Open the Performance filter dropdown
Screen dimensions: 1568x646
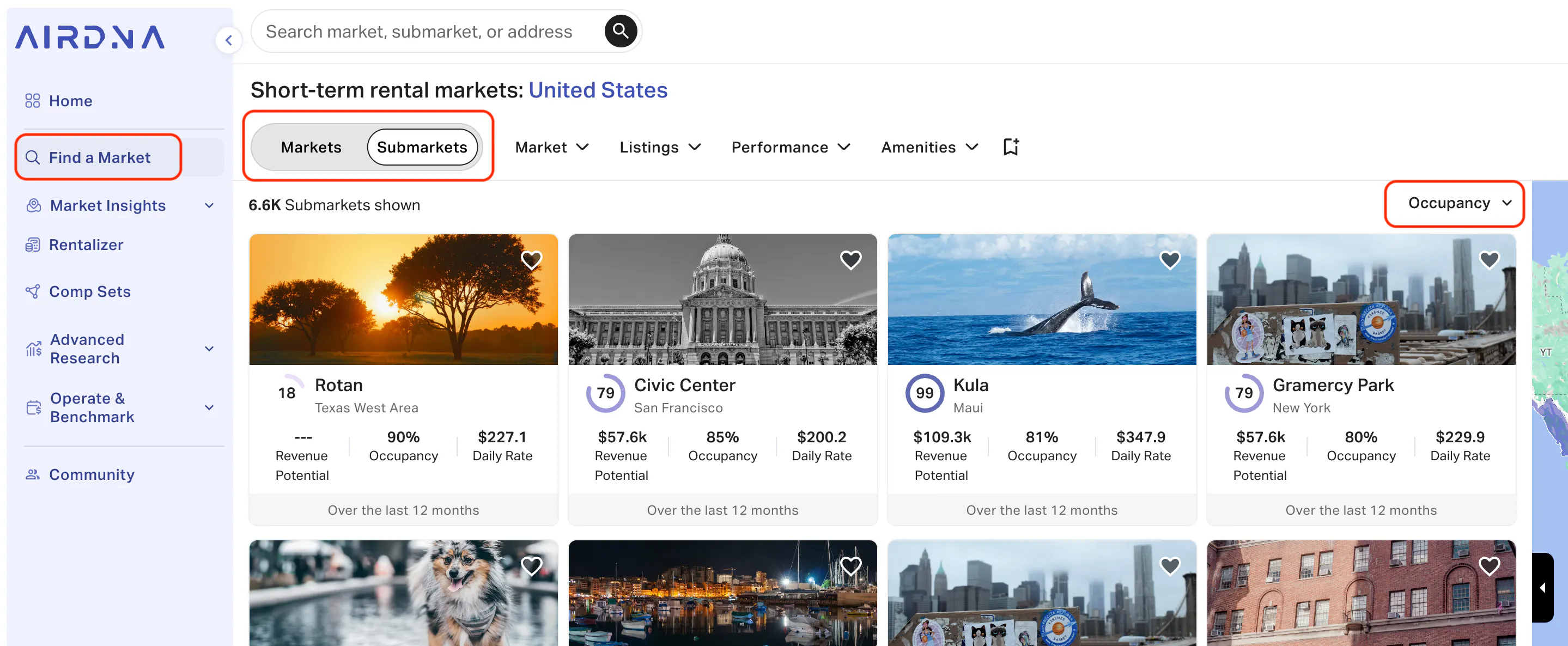point(791,147)
